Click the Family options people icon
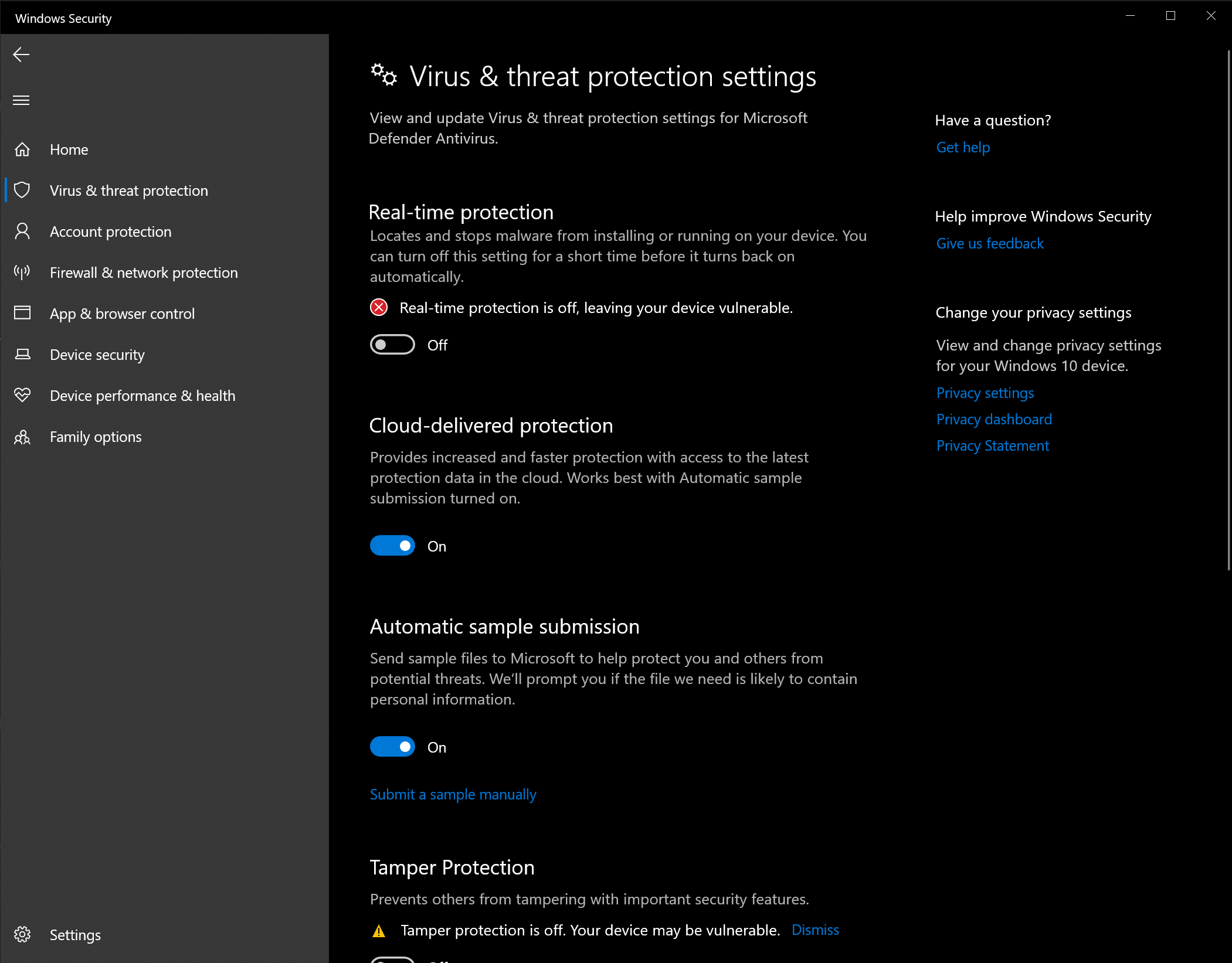1232x963 pixels. (22, 437)
